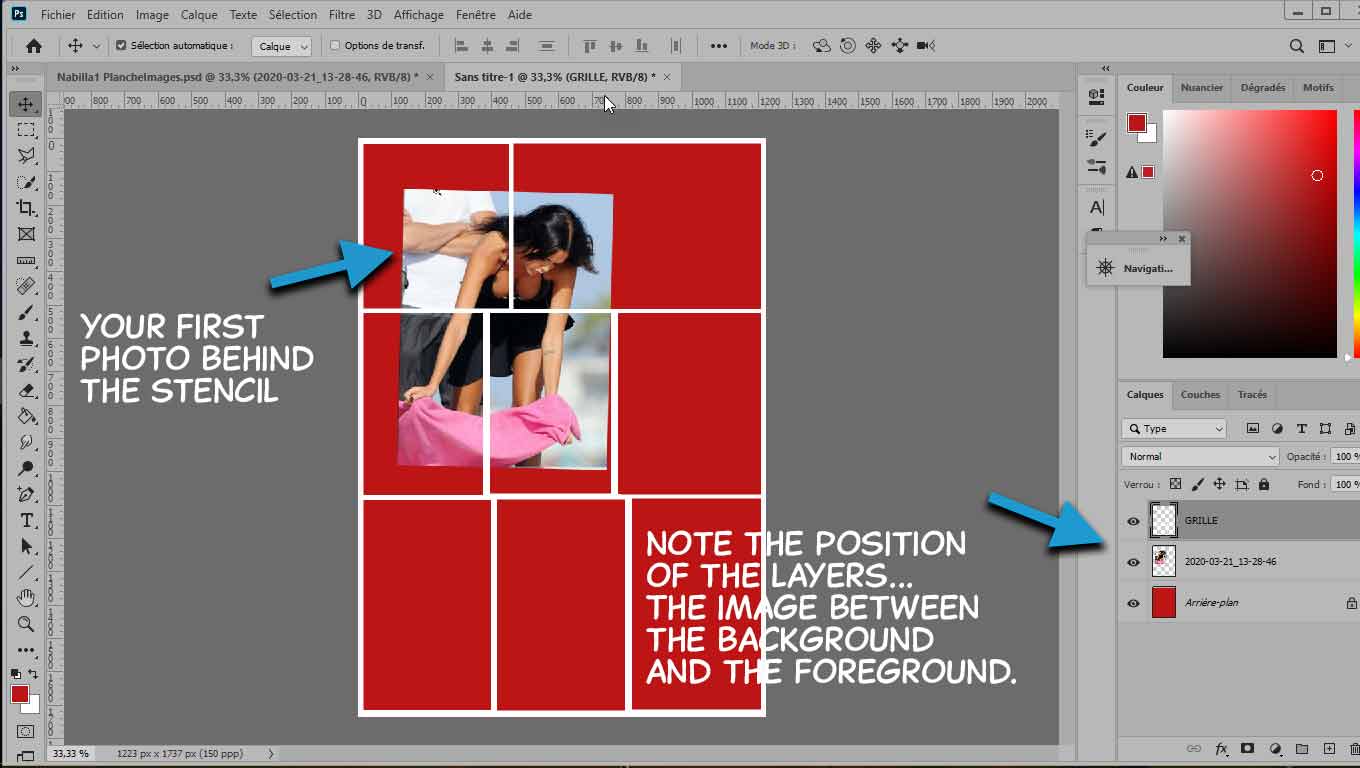The image size is (1360, 768).
Task: Open the Move tool preset picker arrow
Action: [x=96, y=46]
